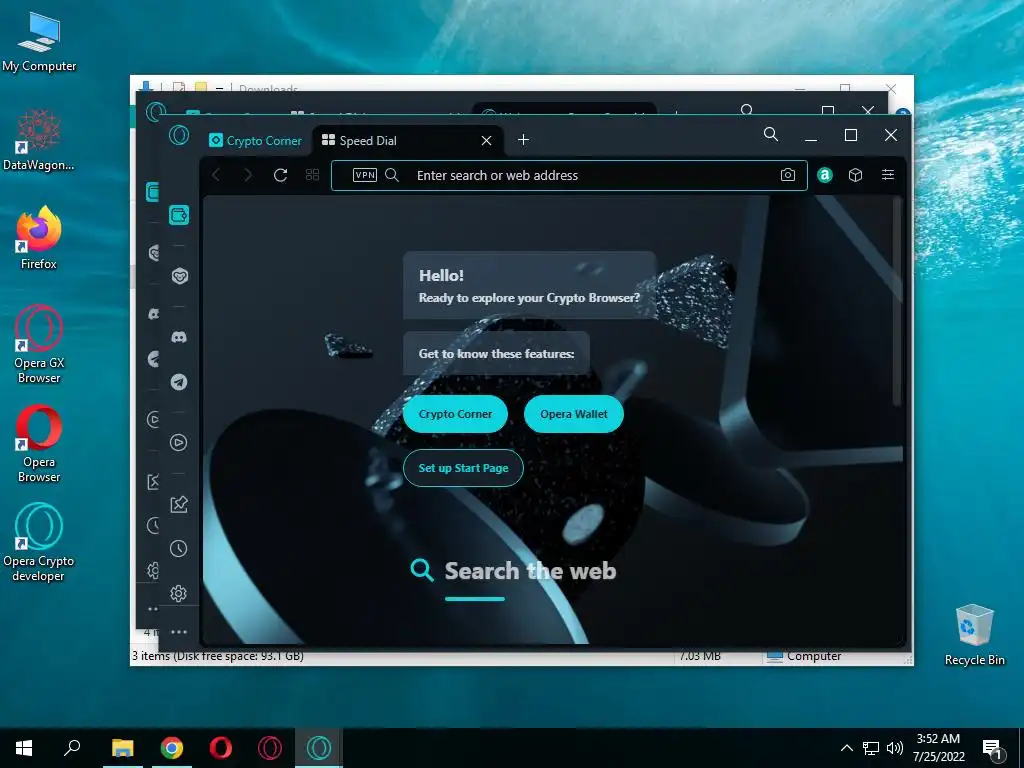The image size is (1024, 768).
Task: Click the Set up Start Page button
Action: tap(464, 468)
